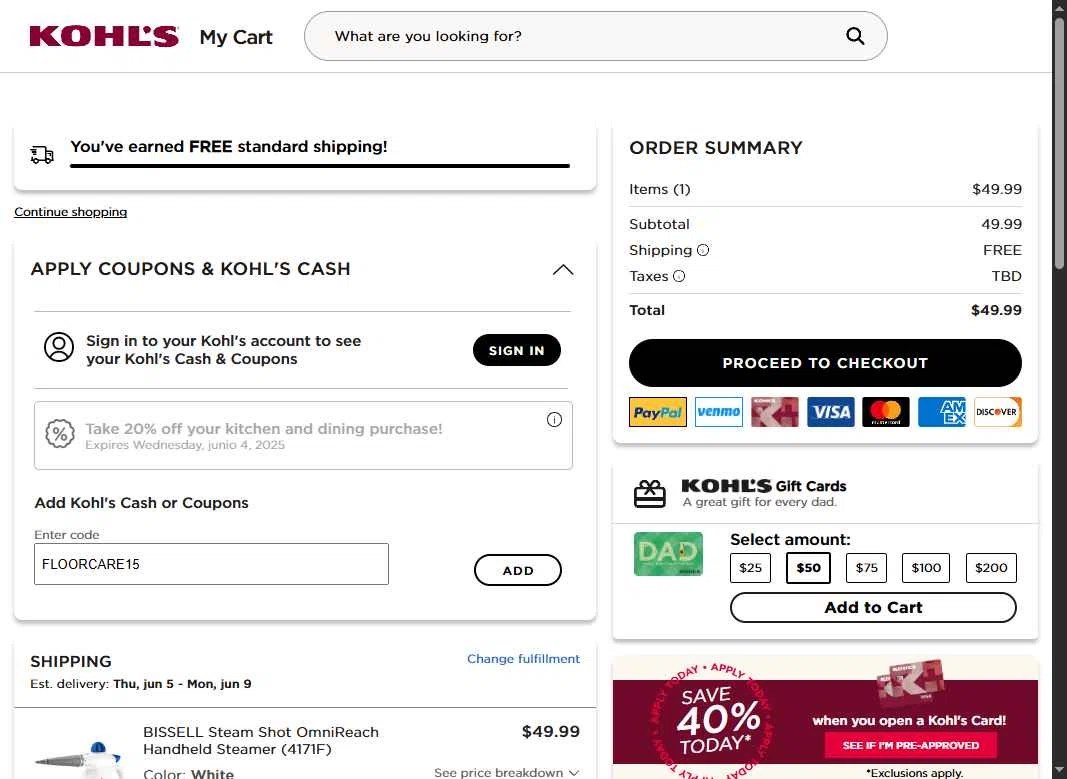Click the PayPal payment icon

coord(657,412)
